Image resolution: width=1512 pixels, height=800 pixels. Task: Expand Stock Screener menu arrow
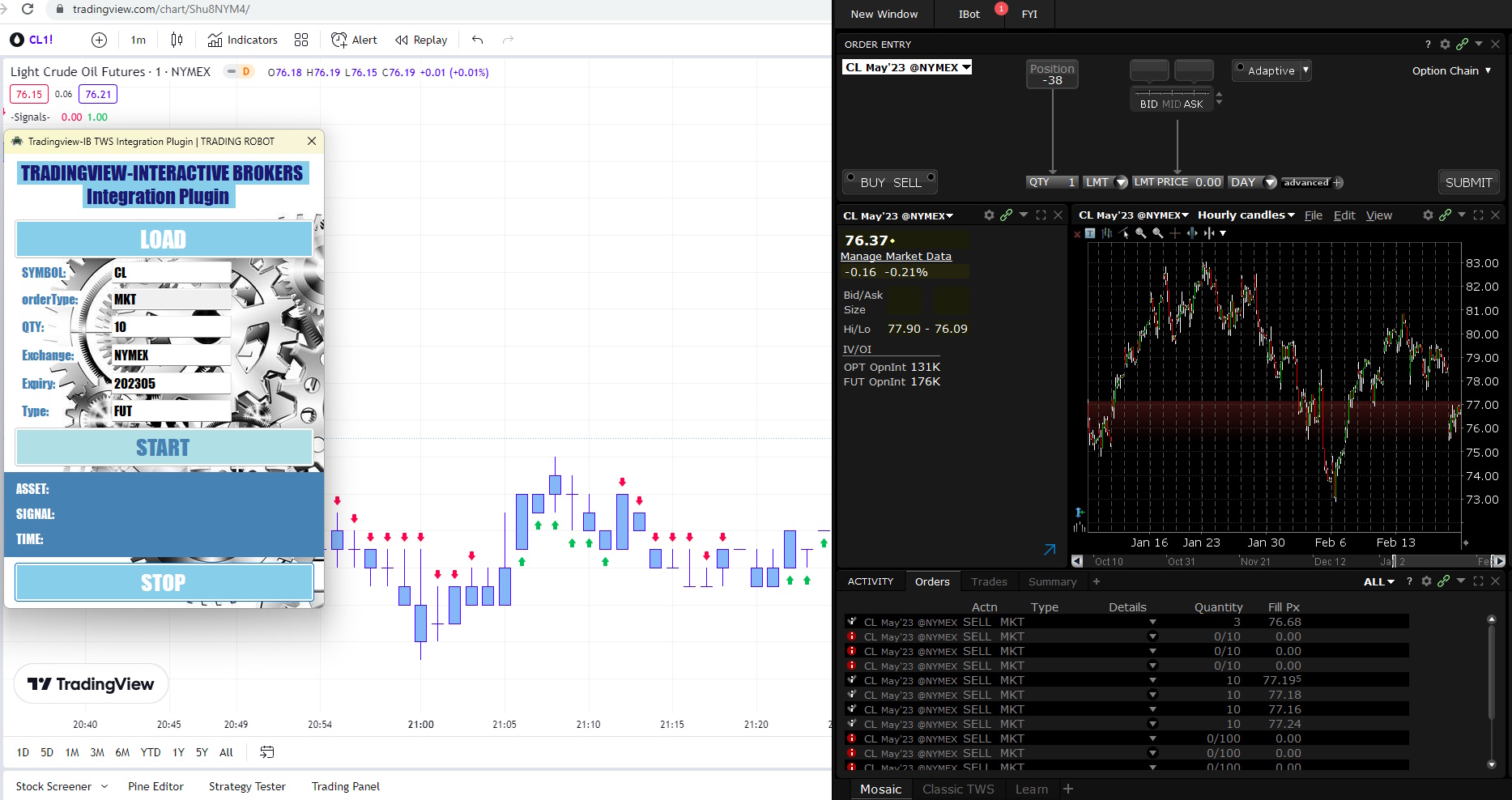(x=104, y=786)
